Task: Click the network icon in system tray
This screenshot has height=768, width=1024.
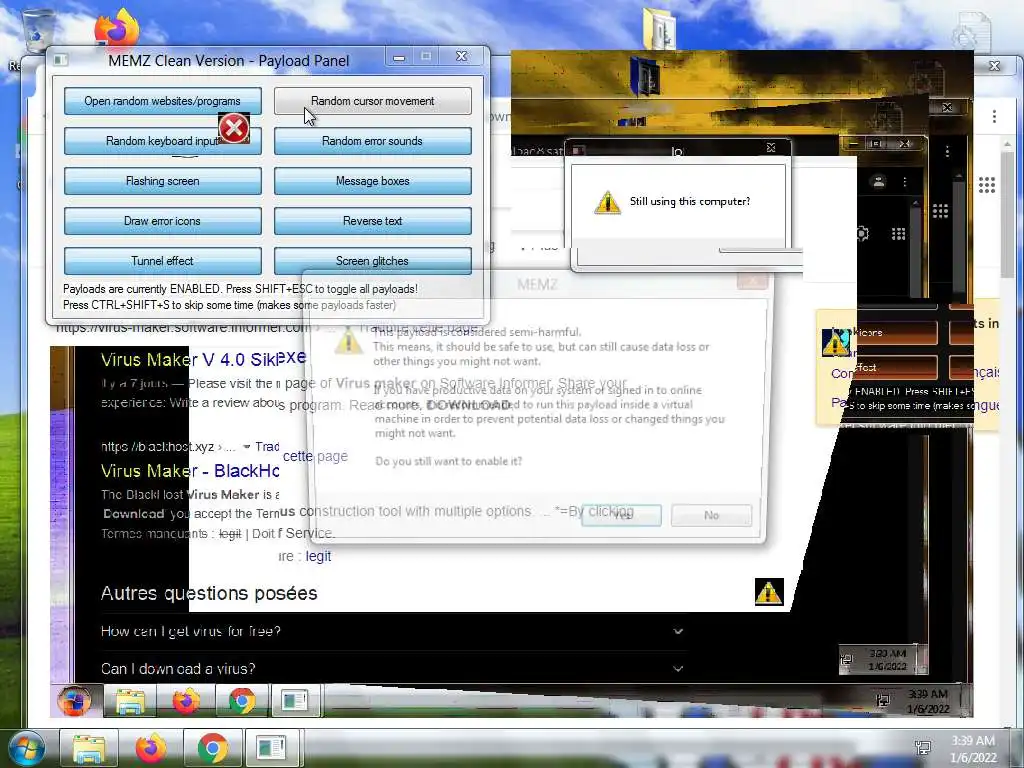Action: click(923, 748)
